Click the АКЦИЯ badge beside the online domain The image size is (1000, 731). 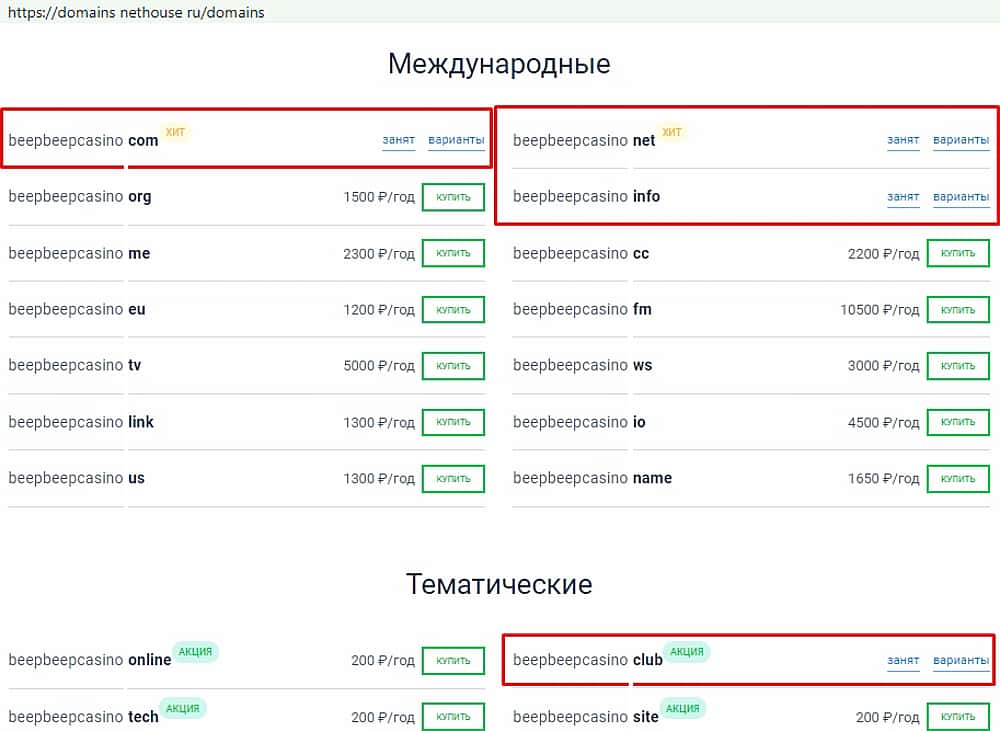point(195,652)
